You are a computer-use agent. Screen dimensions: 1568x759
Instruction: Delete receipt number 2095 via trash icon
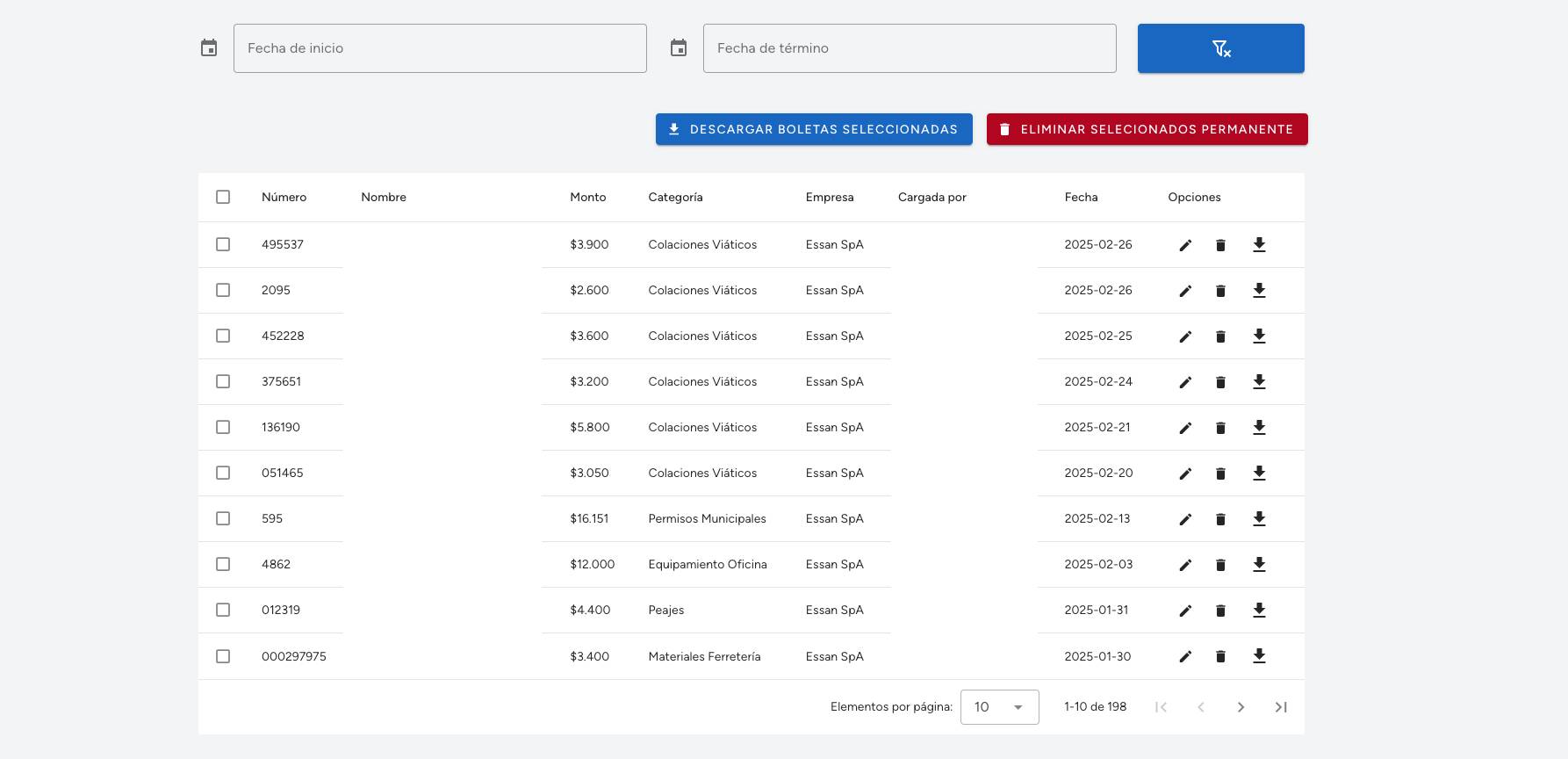(x=1220, y=291)
